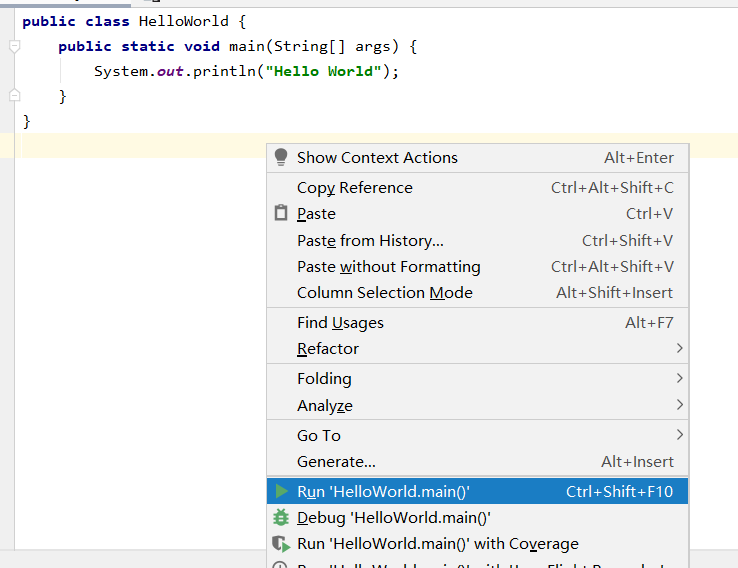Run 'HelloWorld.main()' from context menu
The width and height of the screenshot is (738, 568).
pos(478,491)
